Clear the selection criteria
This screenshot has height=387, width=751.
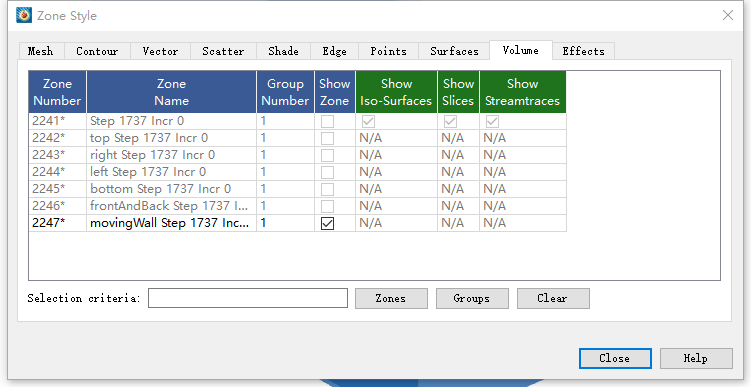(x=553, y=298)
